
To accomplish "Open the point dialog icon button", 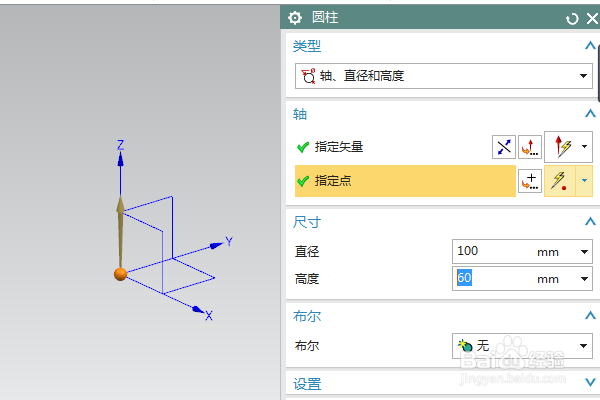I will tap(530, 181).
